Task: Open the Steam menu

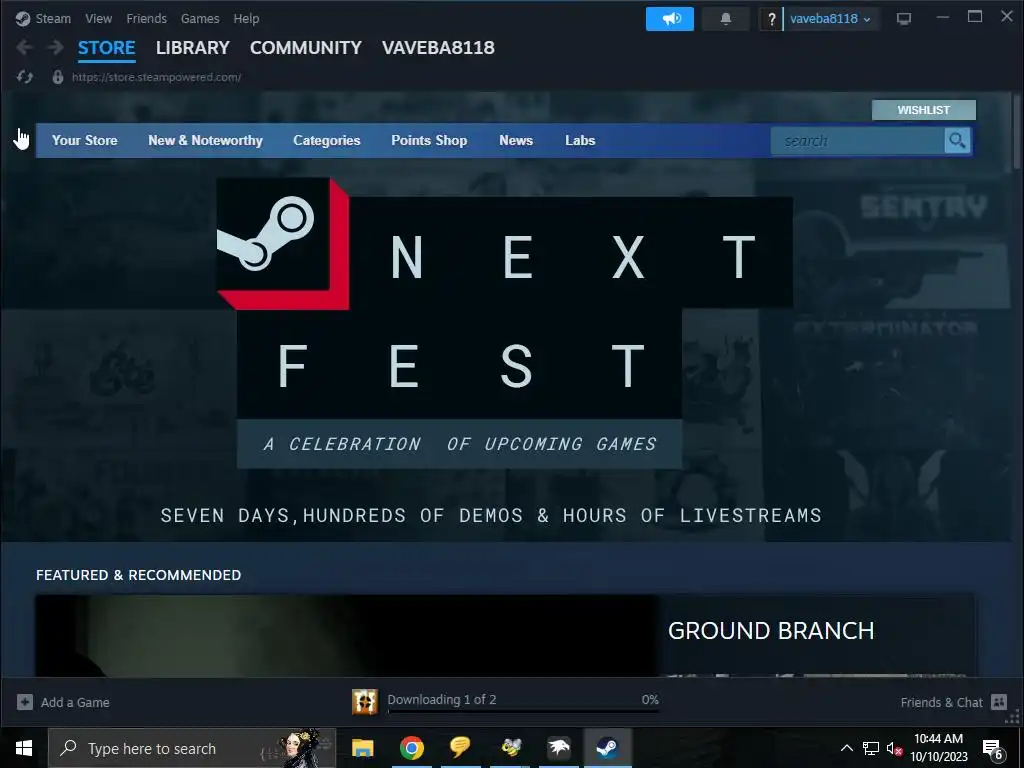Action: click(x=53, y=19)
